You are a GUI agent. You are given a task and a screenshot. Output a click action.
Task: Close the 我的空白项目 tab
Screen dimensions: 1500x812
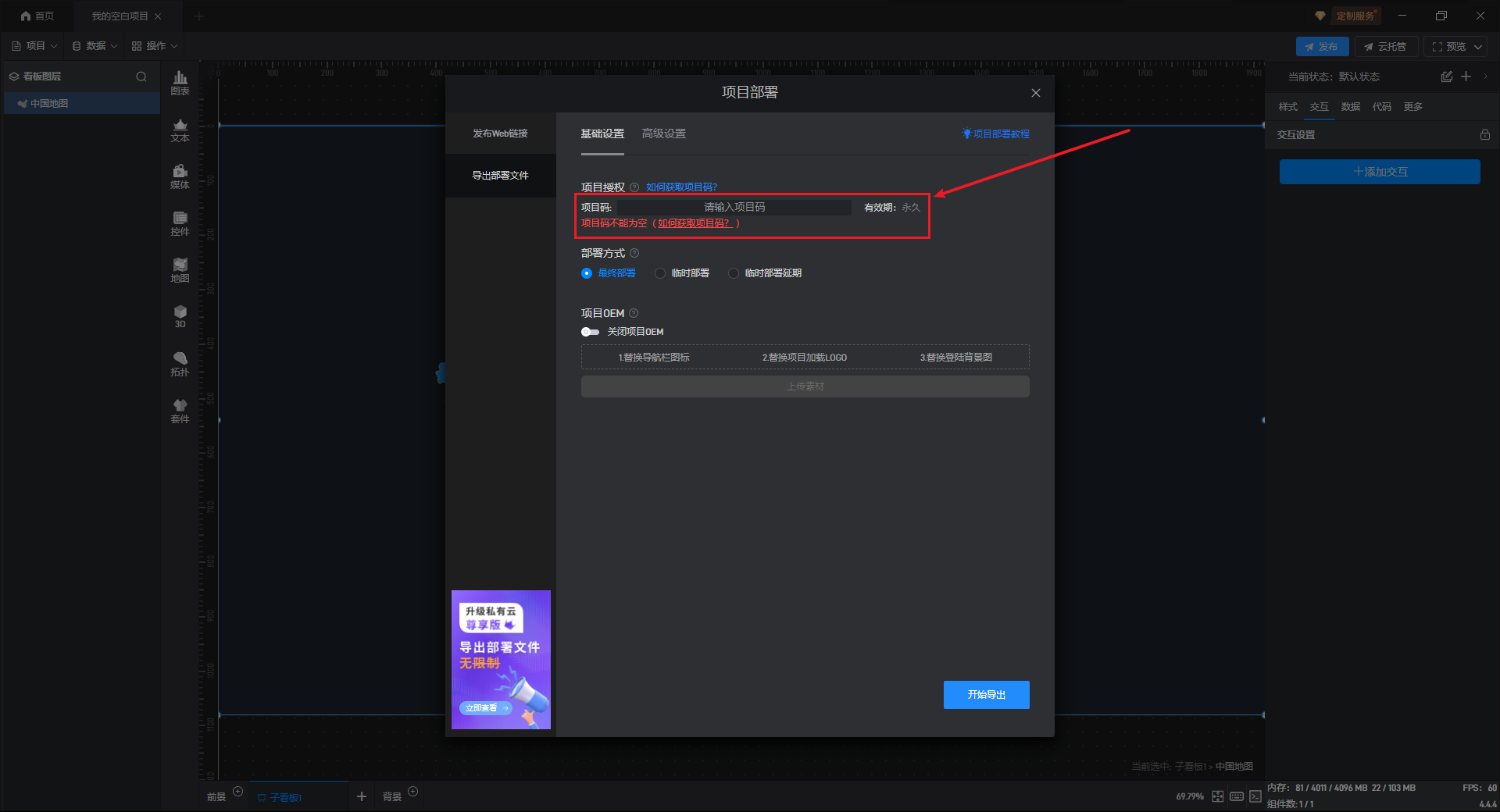click(158, 16)
